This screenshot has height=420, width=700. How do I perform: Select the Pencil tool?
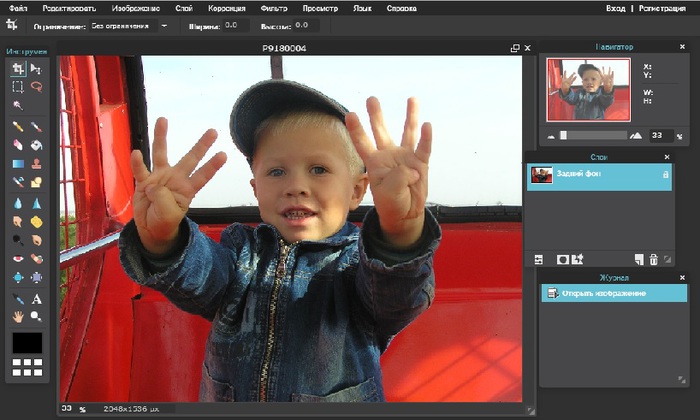tap(18, 127)
